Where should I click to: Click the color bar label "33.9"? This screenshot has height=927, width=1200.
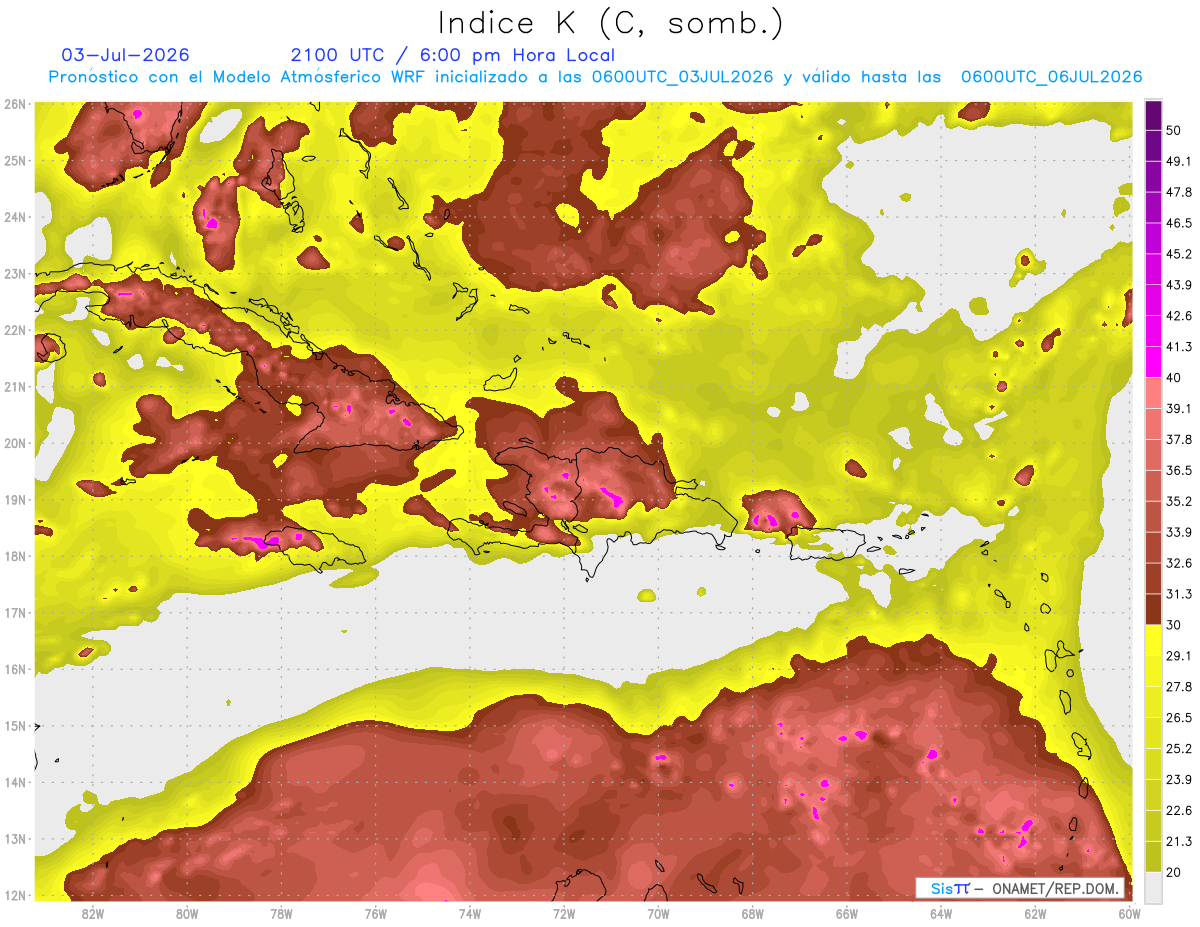point(1179,532)
